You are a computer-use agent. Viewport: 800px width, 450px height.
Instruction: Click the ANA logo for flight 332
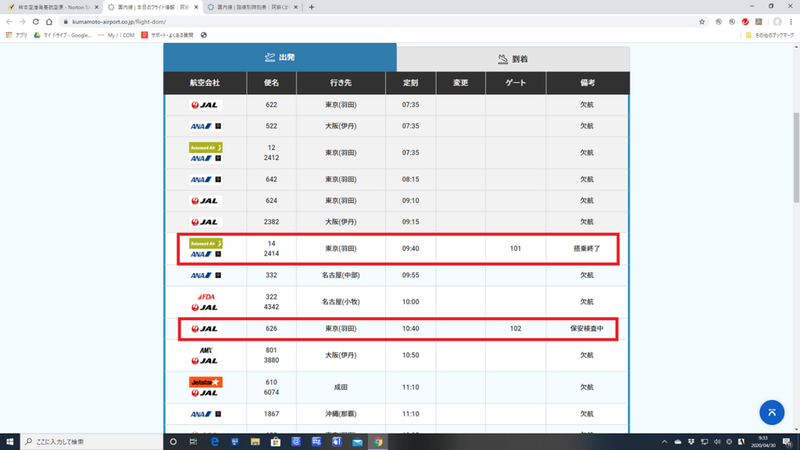205,276
